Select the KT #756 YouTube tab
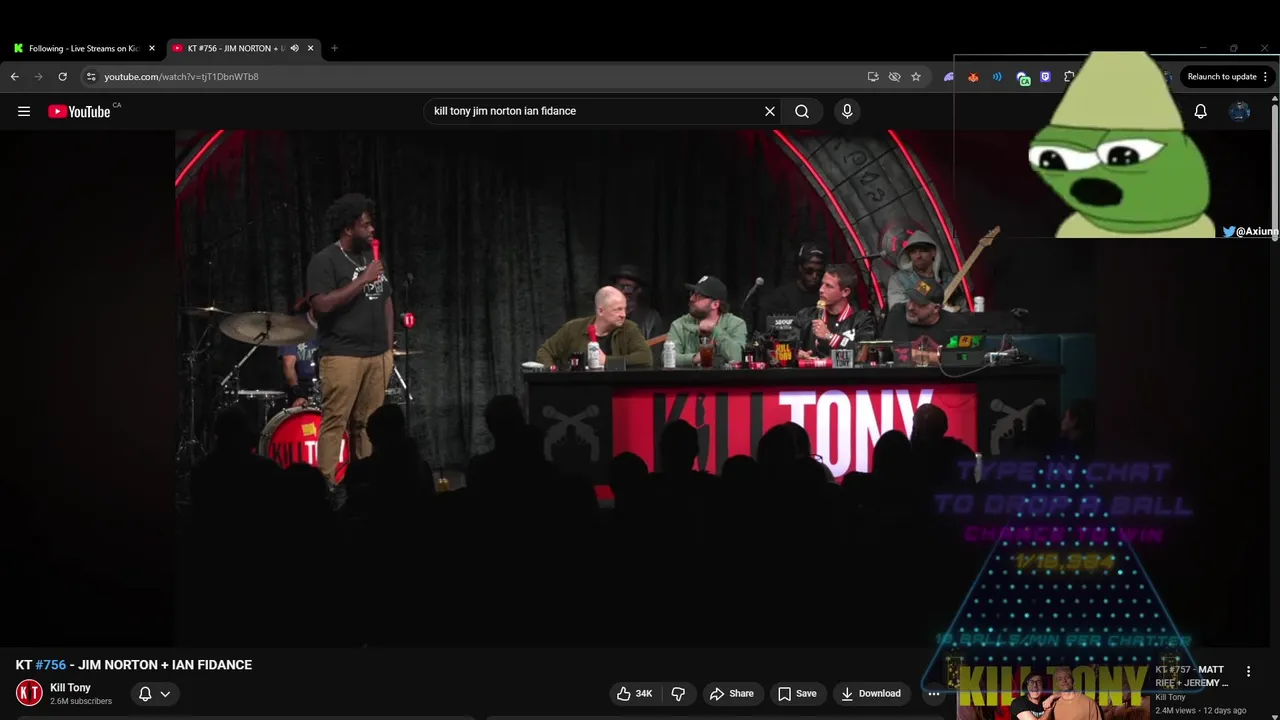1280x720 pixels. tap(236, 48)
